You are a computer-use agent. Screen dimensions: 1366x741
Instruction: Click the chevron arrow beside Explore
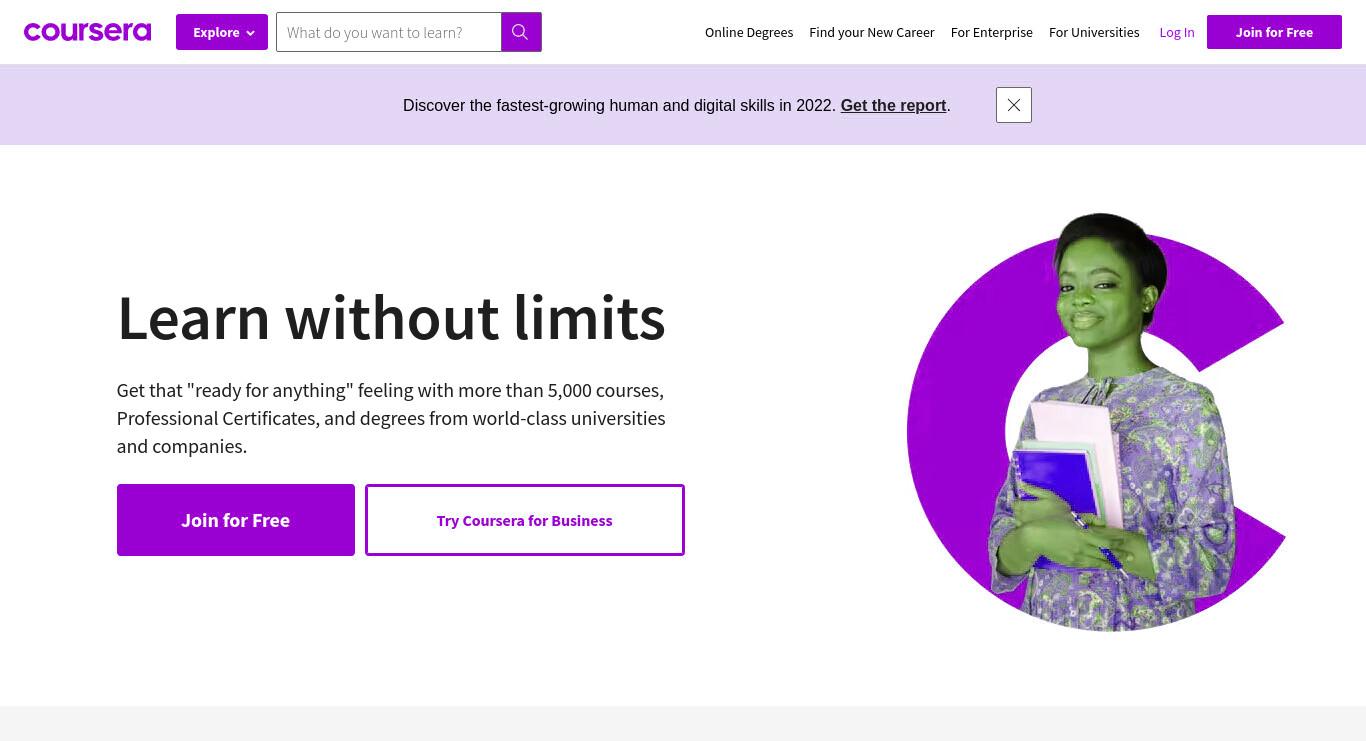pos(250,33)
